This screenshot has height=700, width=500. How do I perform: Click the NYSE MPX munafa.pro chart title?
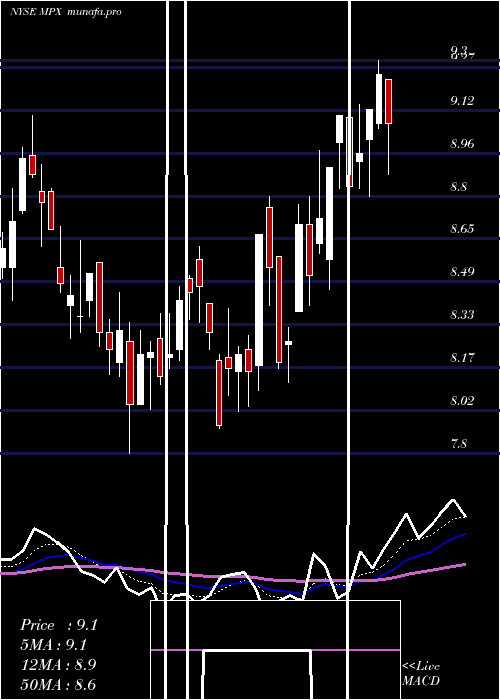[66, 12]
